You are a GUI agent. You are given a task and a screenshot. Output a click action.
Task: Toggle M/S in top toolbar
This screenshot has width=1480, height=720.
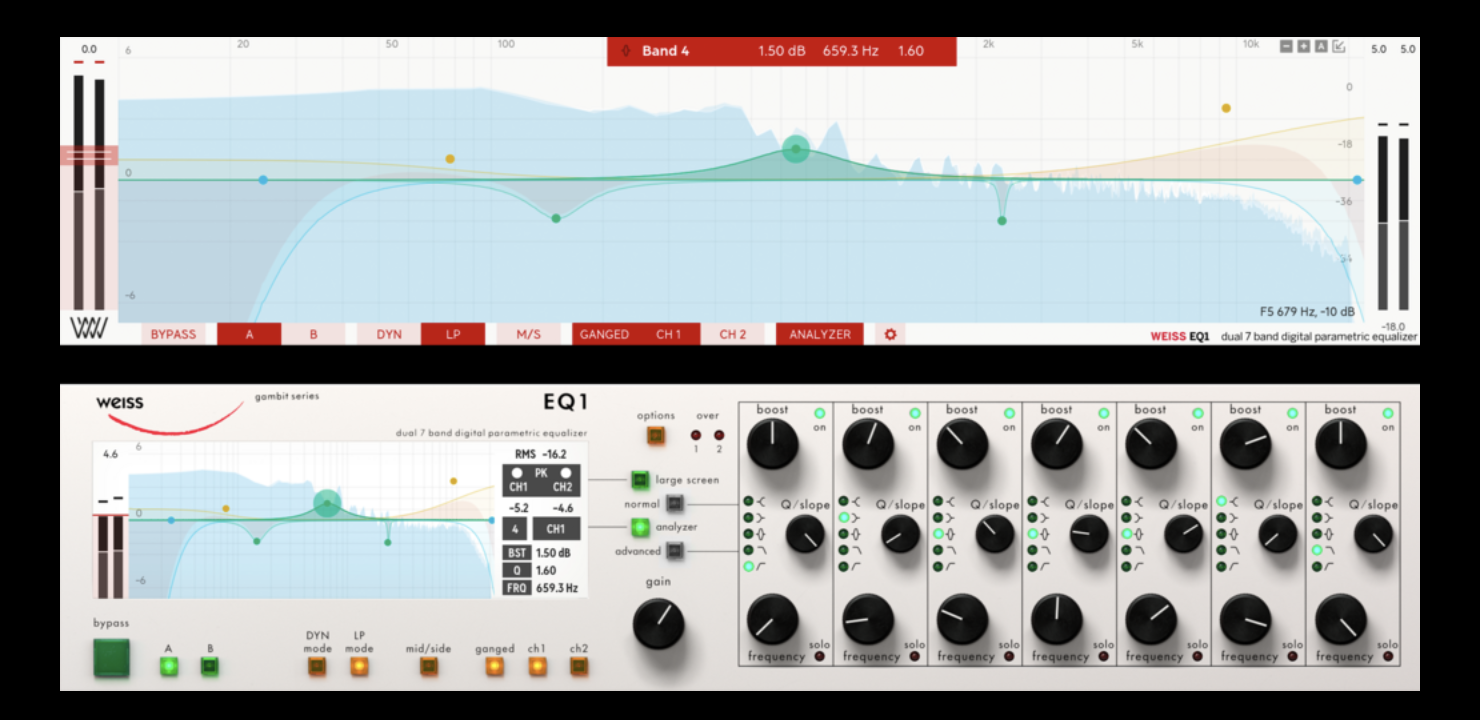528,334
